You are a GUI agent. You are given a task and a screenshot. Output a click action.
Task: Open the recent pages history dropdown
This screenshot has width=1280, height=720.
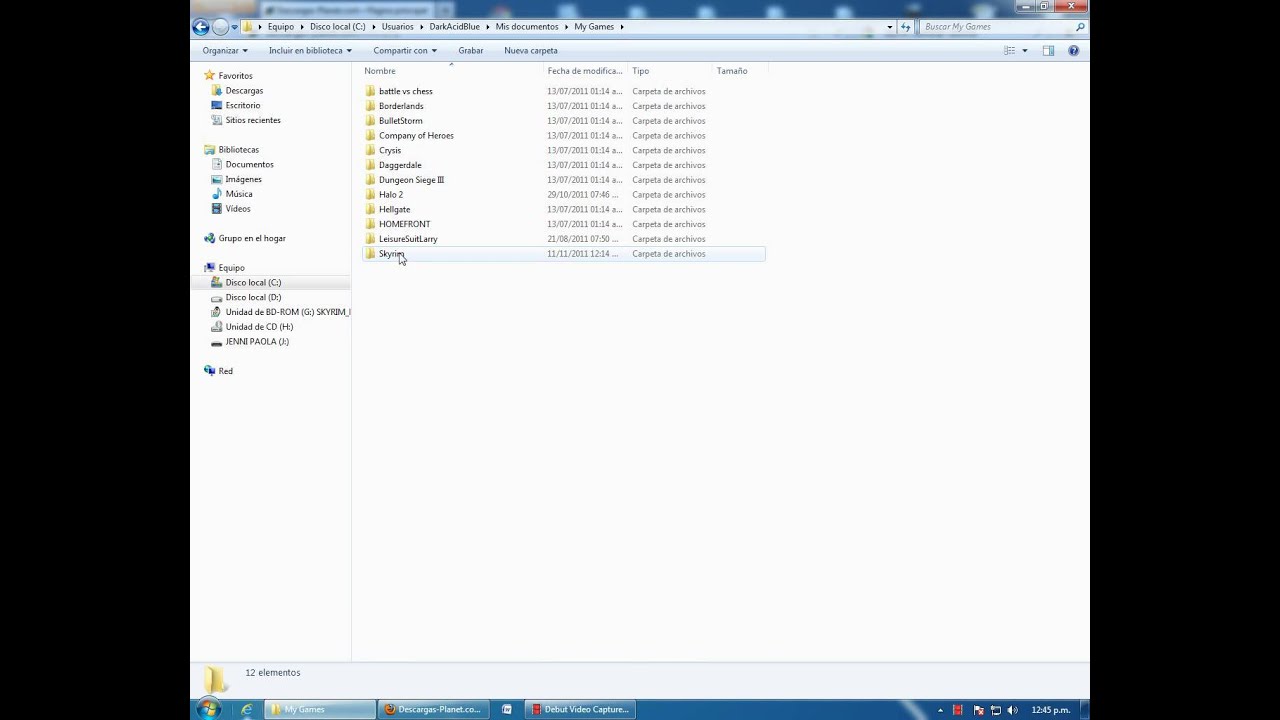(x=235, y=27)
